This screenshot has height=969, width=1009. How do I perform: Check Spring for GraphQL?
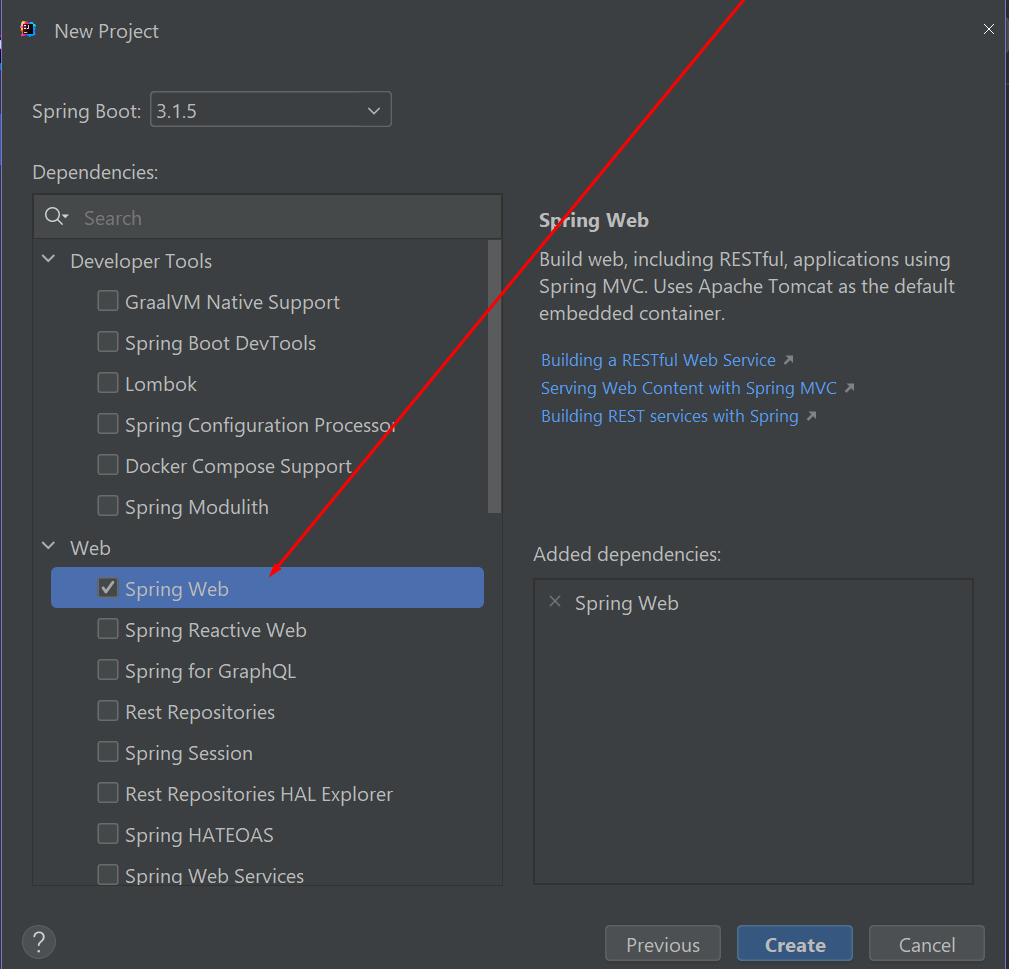(x=107, y=670)
